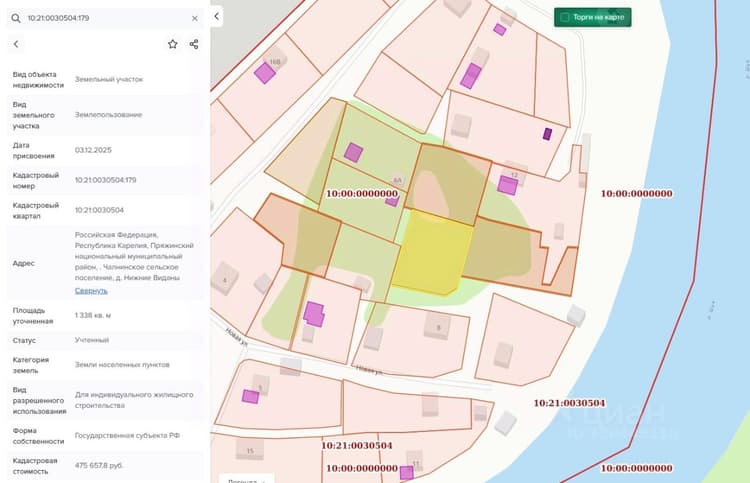Select the orange-outlined parcel left of the yellow one

[x=298, y=236]
